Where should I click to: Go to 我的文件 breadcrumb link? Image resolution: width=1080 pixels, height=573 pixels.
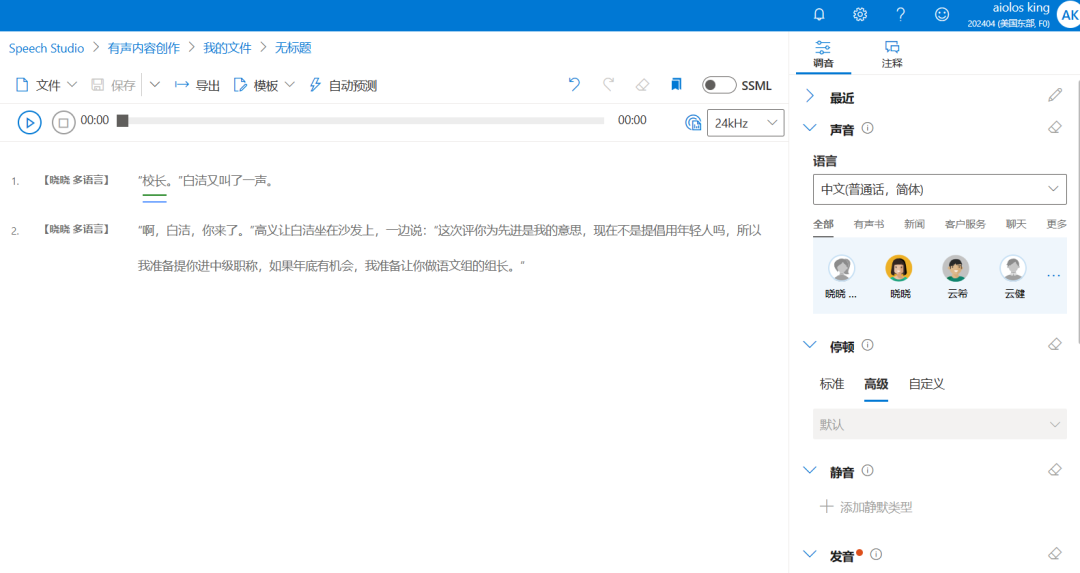(227, 48)
